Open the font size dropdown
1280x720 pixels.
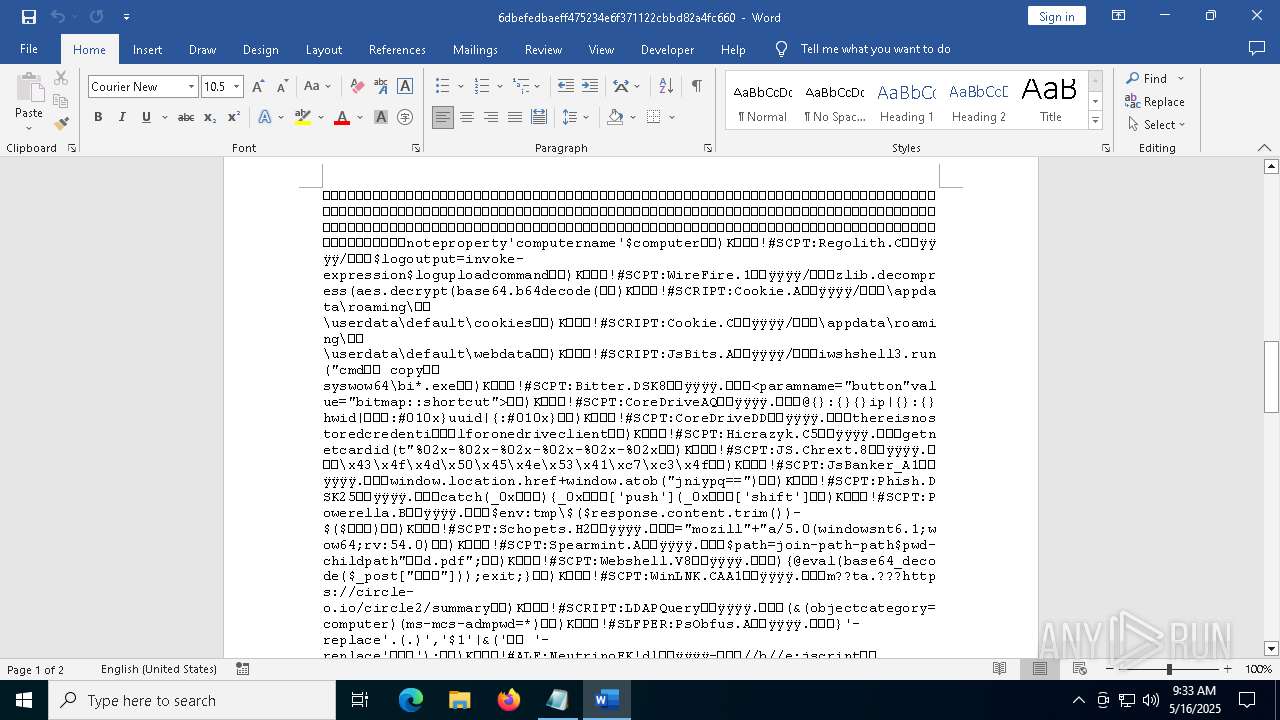237,87
